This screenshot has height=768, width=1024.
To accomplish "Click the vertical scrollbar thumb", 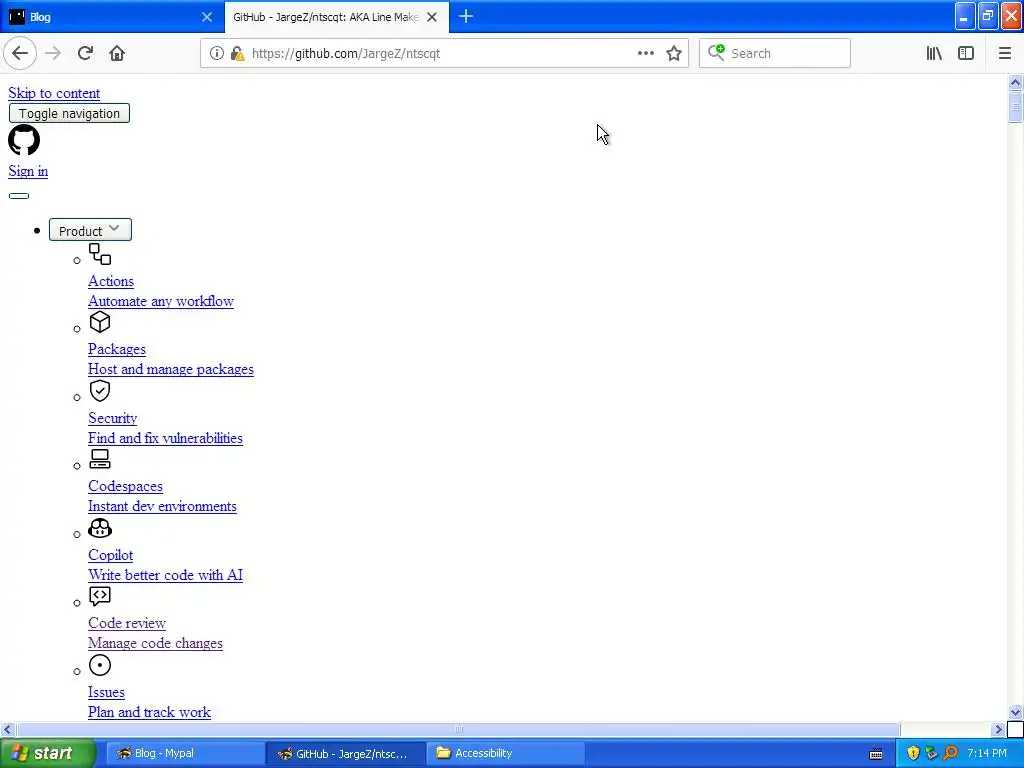I will pos(1015,106).
